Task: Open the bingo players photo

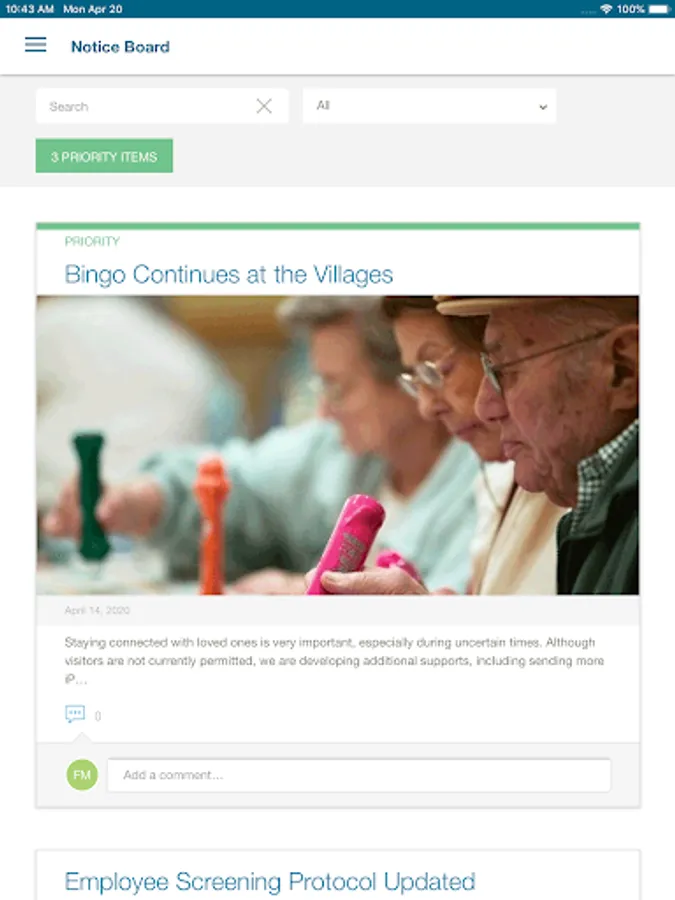Action: [338, 445]
